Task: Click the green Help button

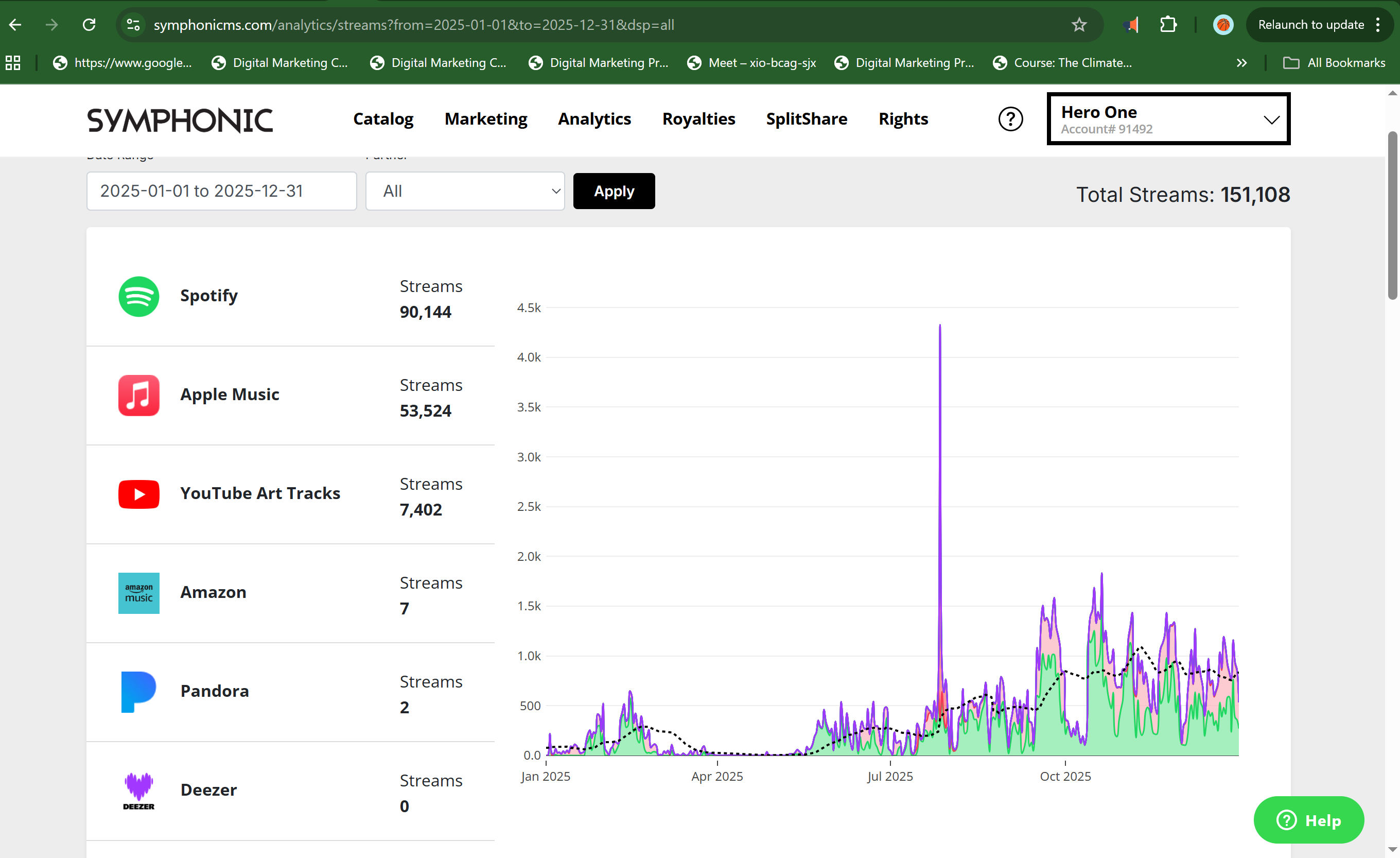Action: coord(1308,820)
